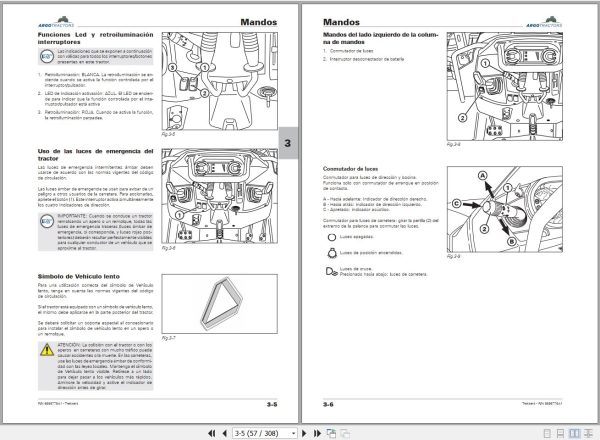Click the position lights symbol
The height and width of the screenshot is (440, 600).
coord(332,253)
